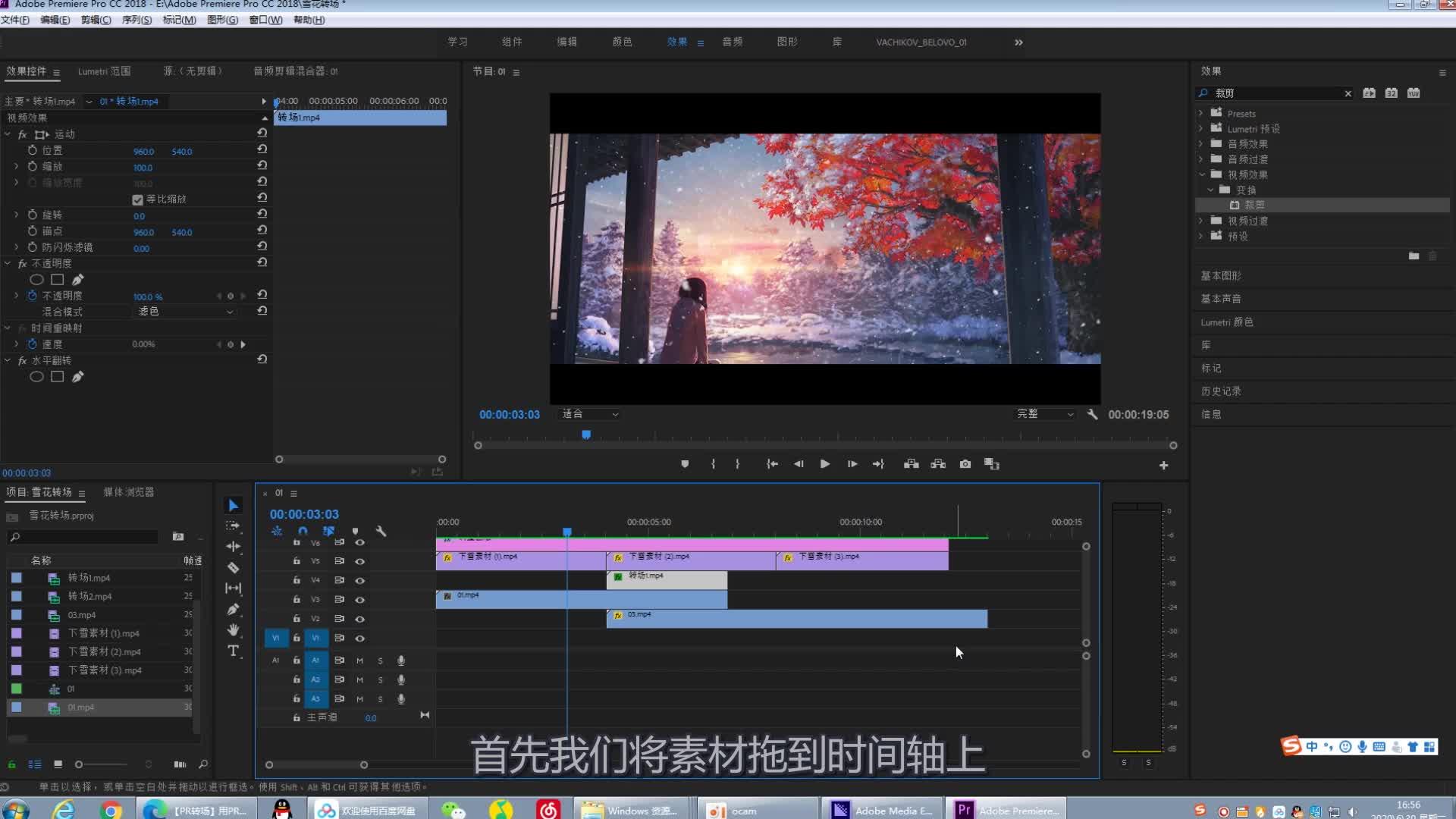The image size is (1456, 819).
Task: Toggle uniform scale checkbox
Action: click(x=137, y=199)
